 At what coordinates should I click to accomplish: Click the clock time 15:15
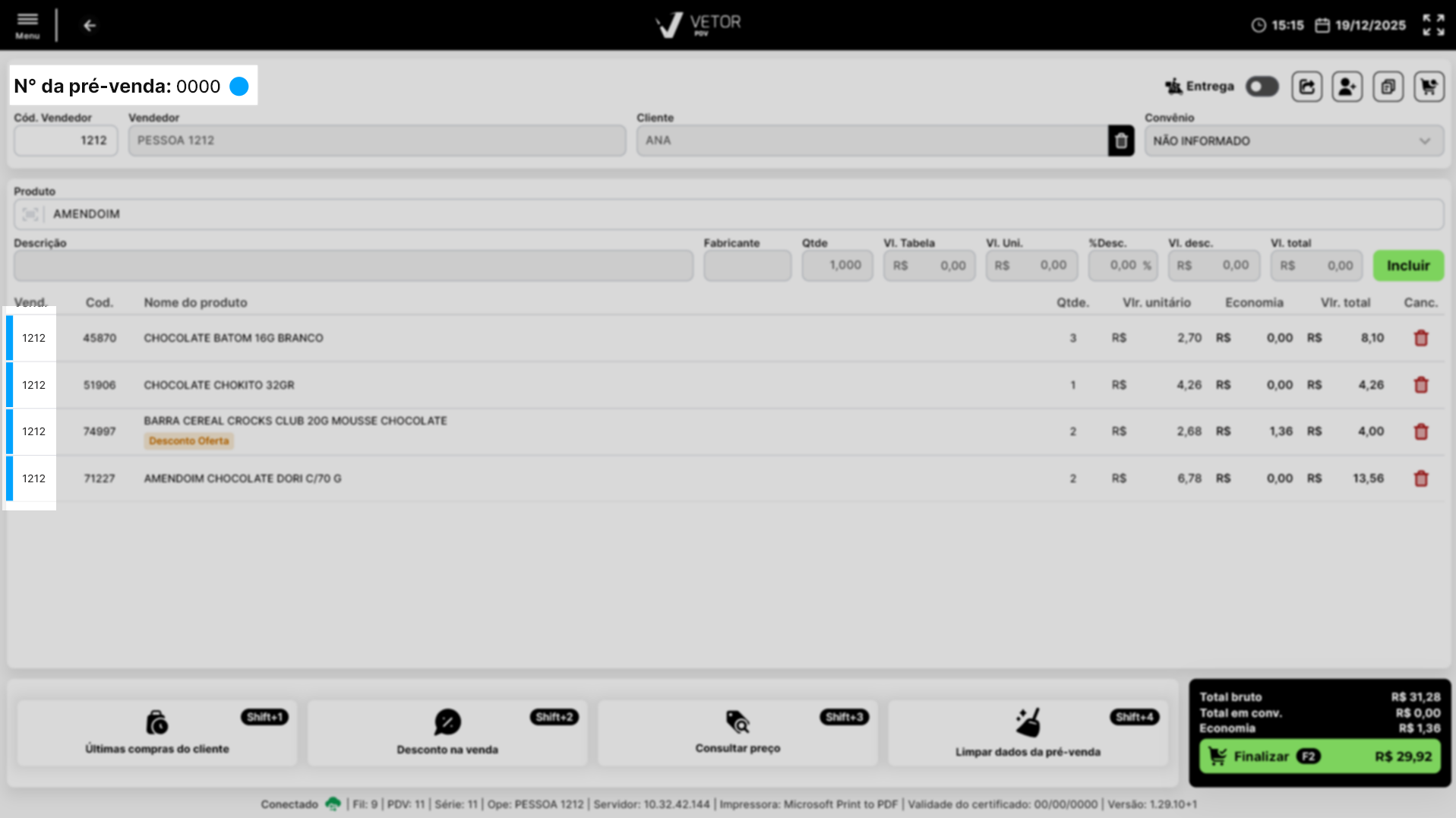coord(1278,25)
